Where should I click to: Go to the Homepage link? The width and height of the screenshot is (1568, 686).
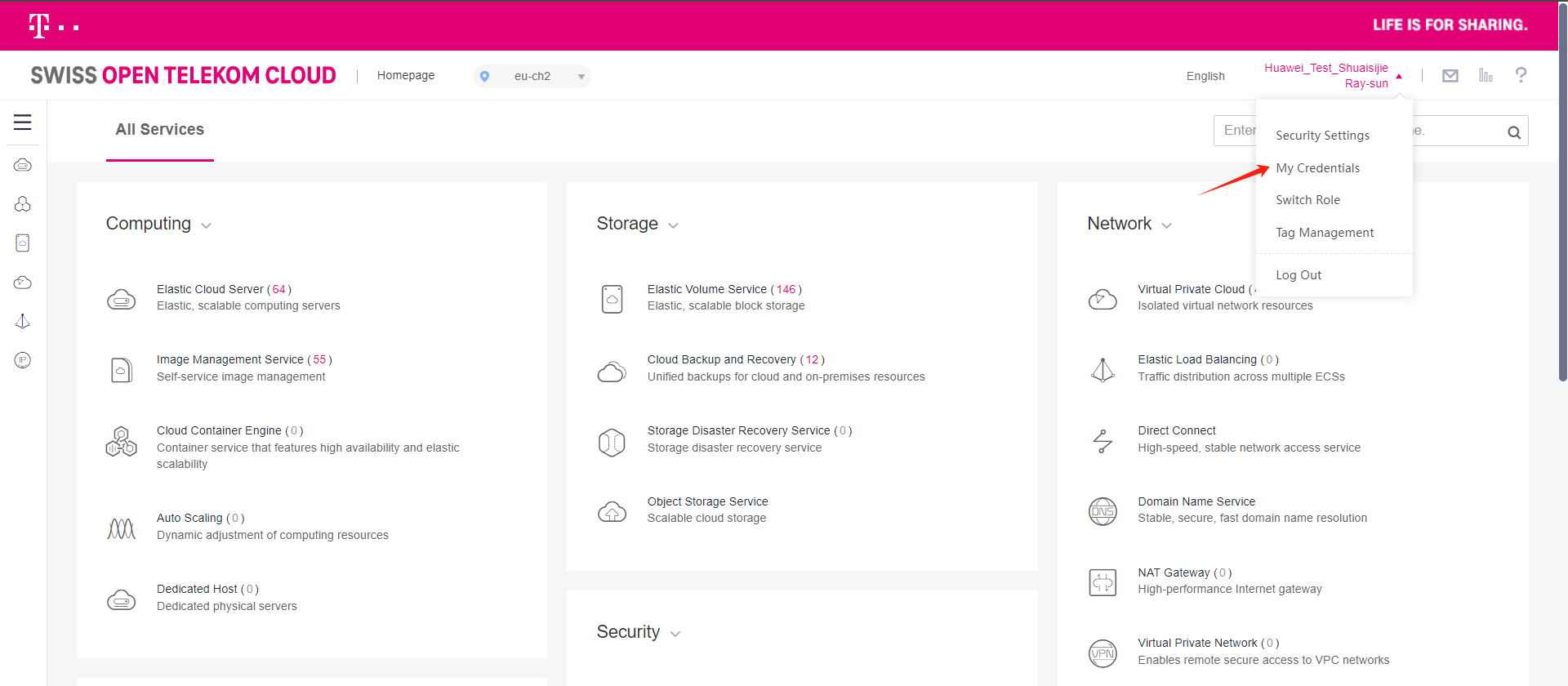coord(406,75)
